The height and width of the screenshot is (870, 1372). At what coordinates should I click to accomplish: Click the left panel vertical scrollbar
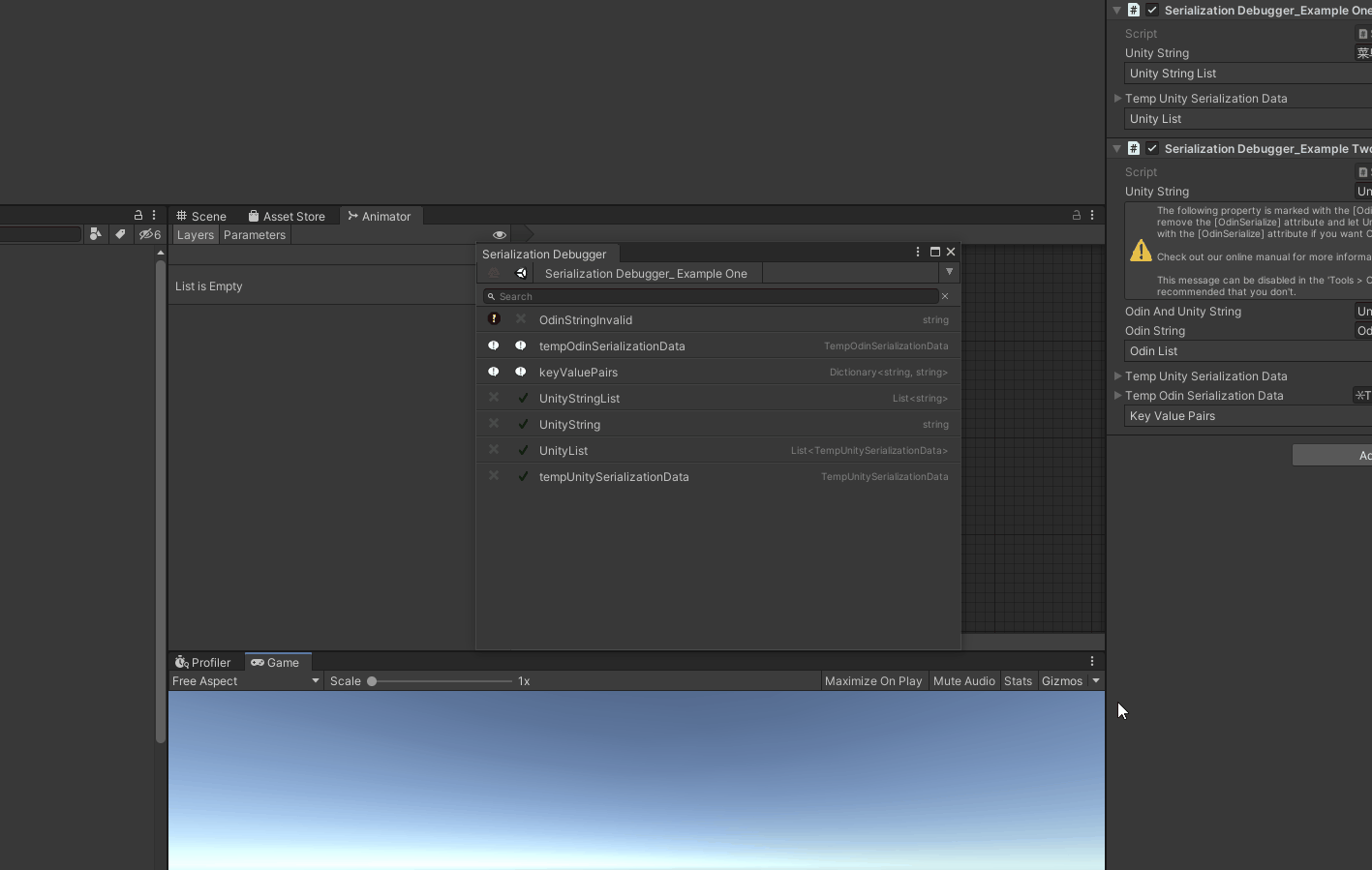[160, 500]
